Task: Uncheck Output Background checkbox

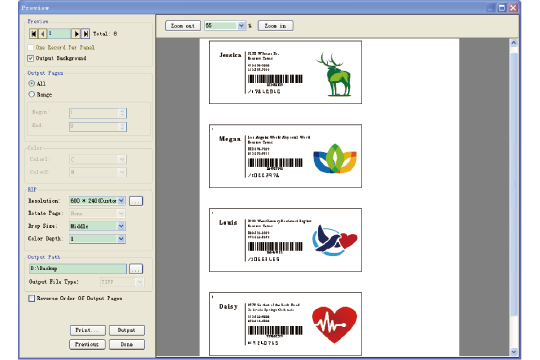Action: pos(31,58)
